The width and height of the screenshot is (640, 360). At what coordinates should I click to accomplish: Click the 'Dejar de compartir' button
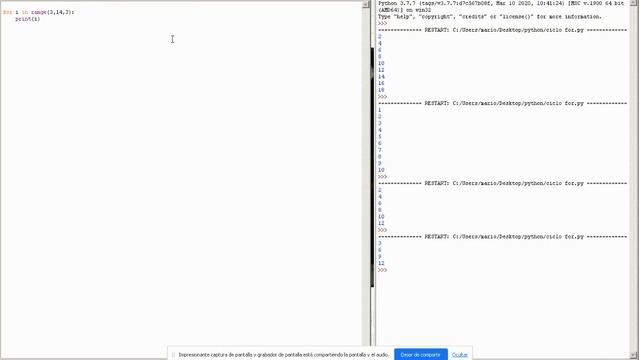[x=420, y=354]
